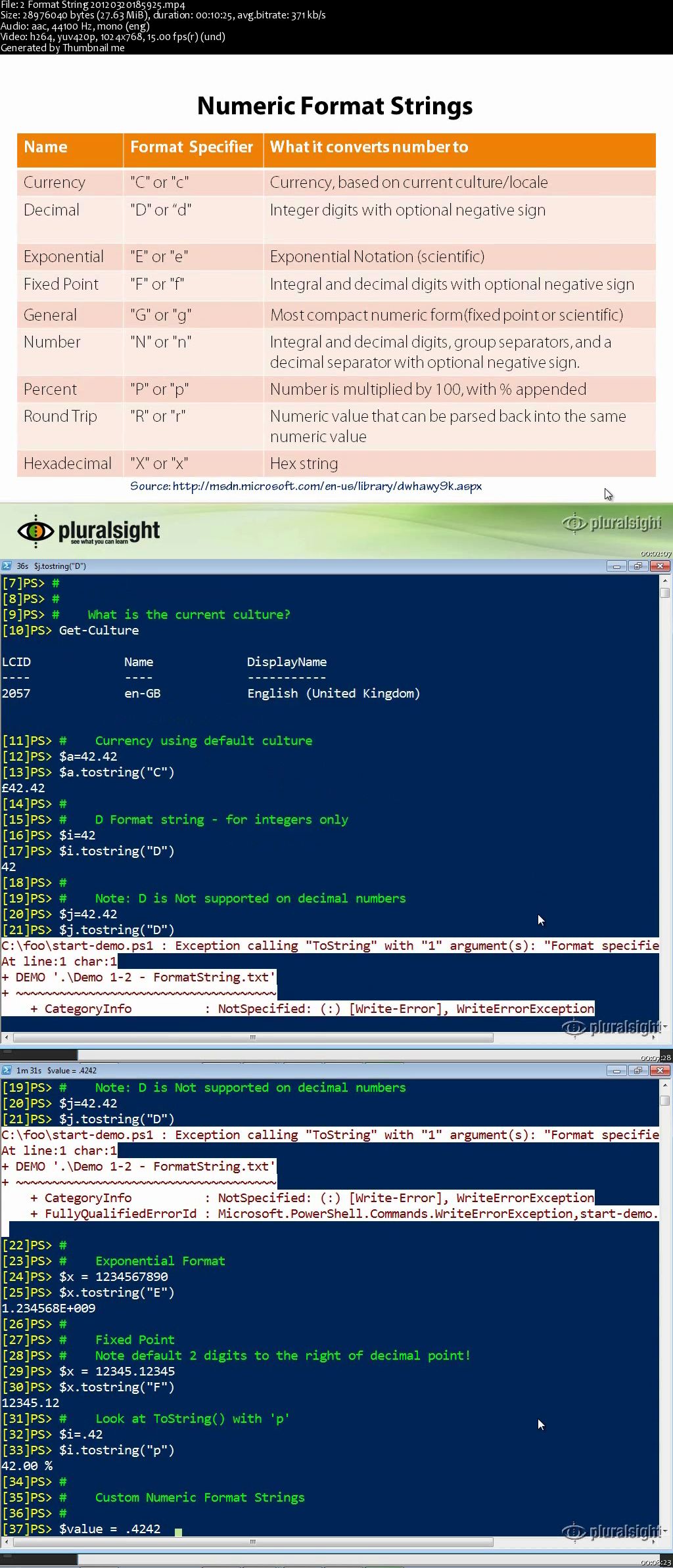Image resolution: width=673 pixels, height=1568 pixels.
Task: Click the PowerShell icon in the '36s $j.tostring' window title
Action: click(x=7, y=566)
